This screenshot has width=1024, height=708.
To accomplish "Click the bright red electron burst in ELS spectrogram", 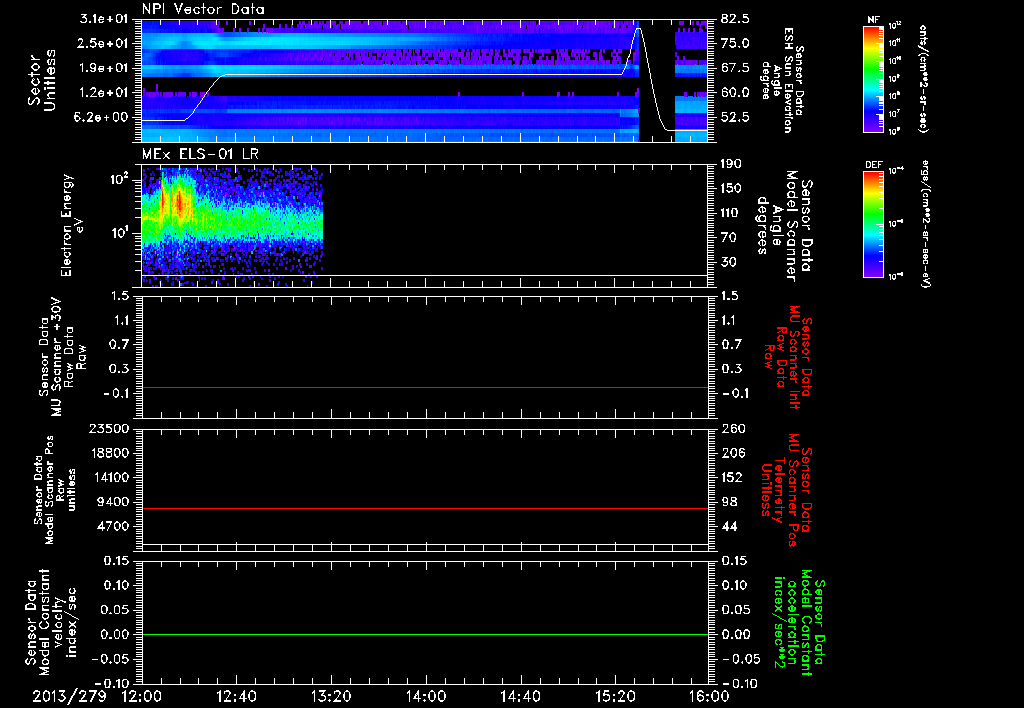I will [x=178, y=199].
